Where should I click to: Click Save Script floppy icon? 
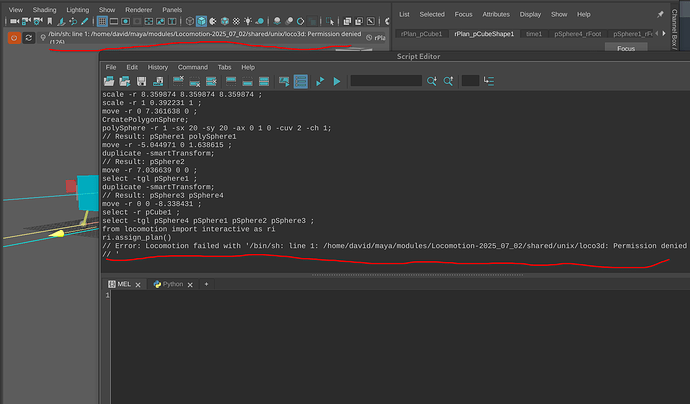point(141,81)
